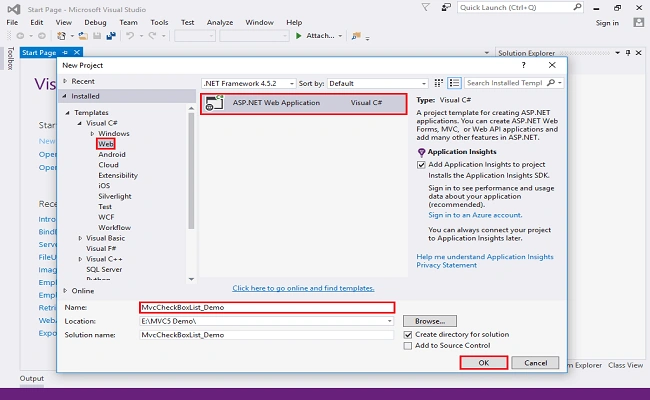The width and height of the screenshot is (650, 400).
Task: Click the template tree scroll down arrow
Action: (191, 279)
